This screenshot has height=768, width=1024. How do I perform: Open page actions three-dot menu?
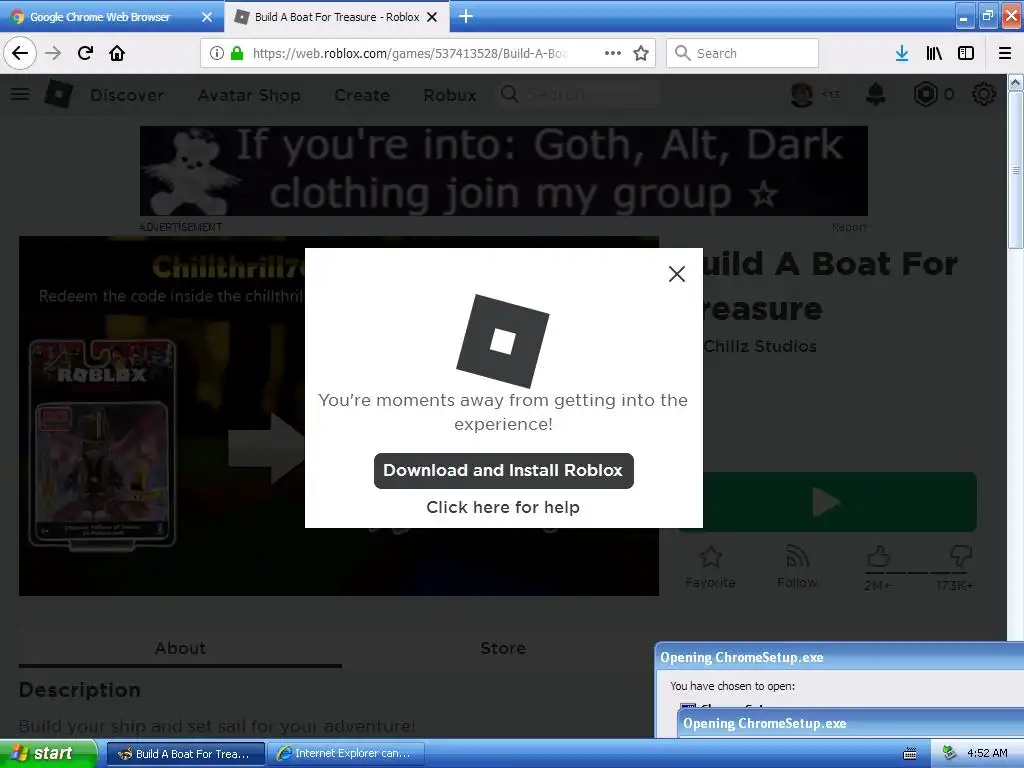(613, 53)
